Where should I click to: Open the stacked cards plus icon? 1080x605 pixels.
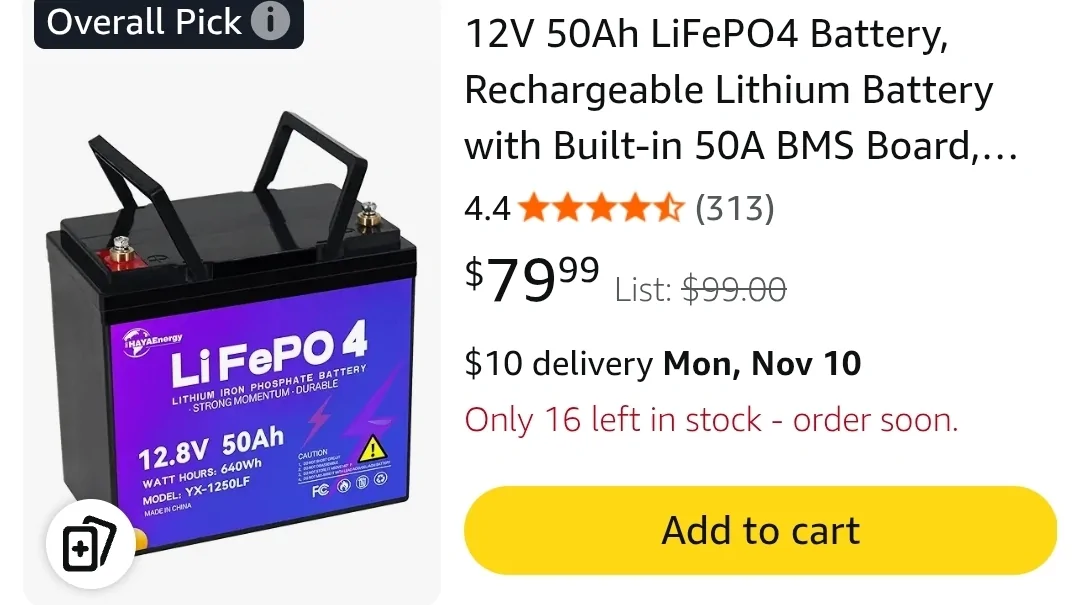point(90,544)
